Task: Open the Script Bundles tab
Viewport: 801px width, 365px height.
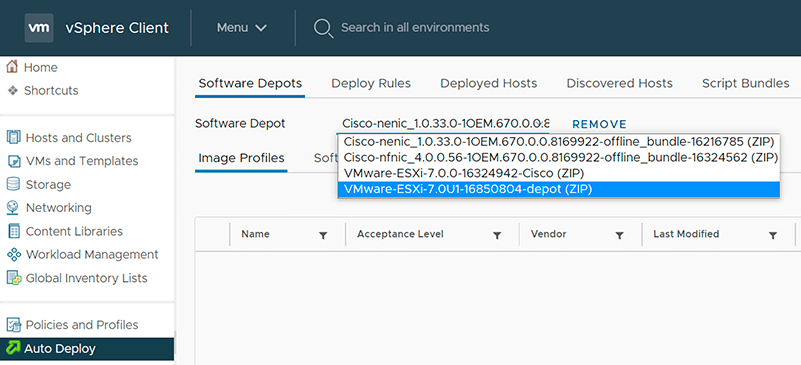Action: tap(745, 83)
